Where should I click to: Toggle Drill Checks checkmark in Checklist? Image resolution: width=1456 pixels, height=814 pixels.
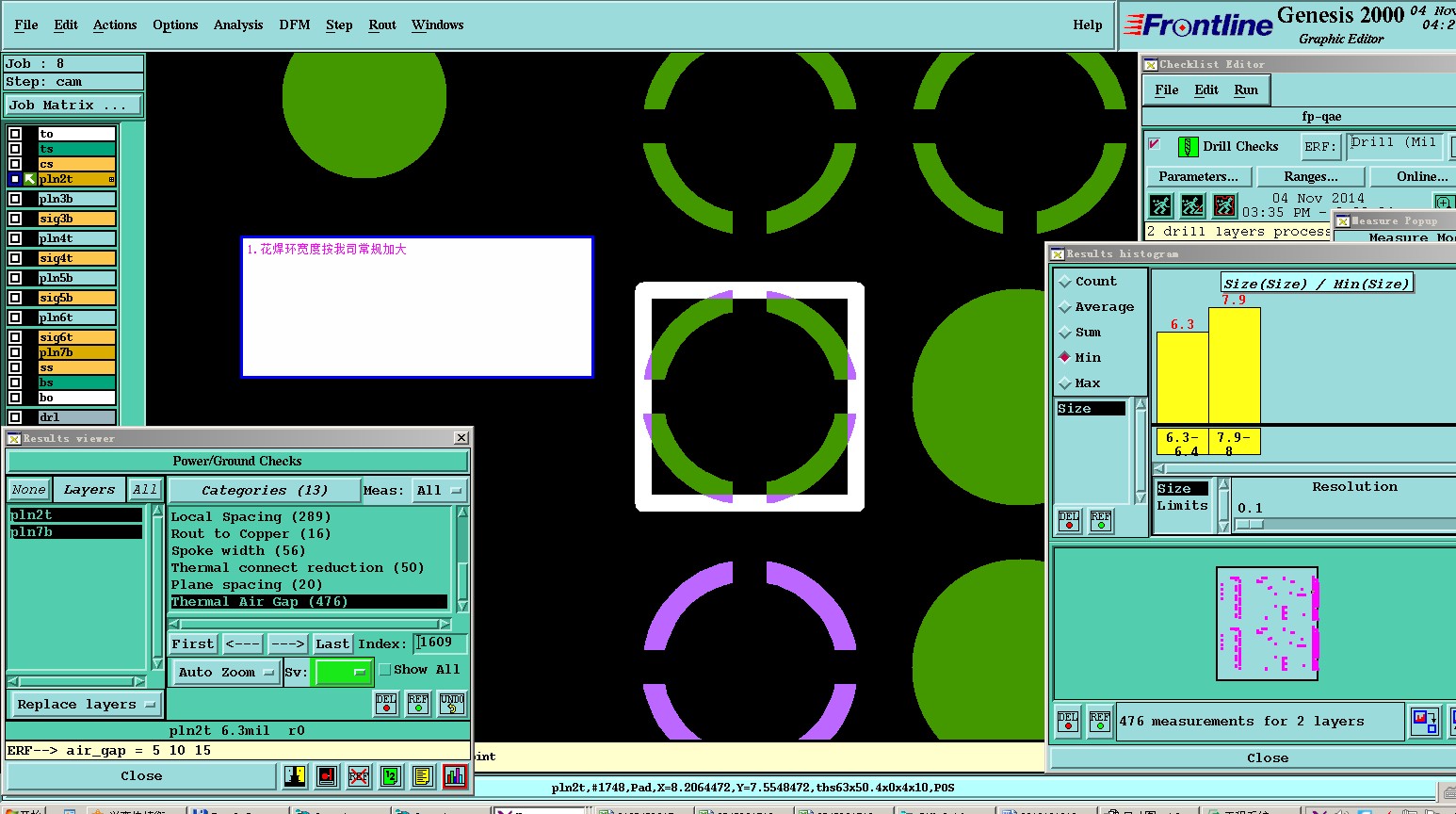tap(1155, 144)
